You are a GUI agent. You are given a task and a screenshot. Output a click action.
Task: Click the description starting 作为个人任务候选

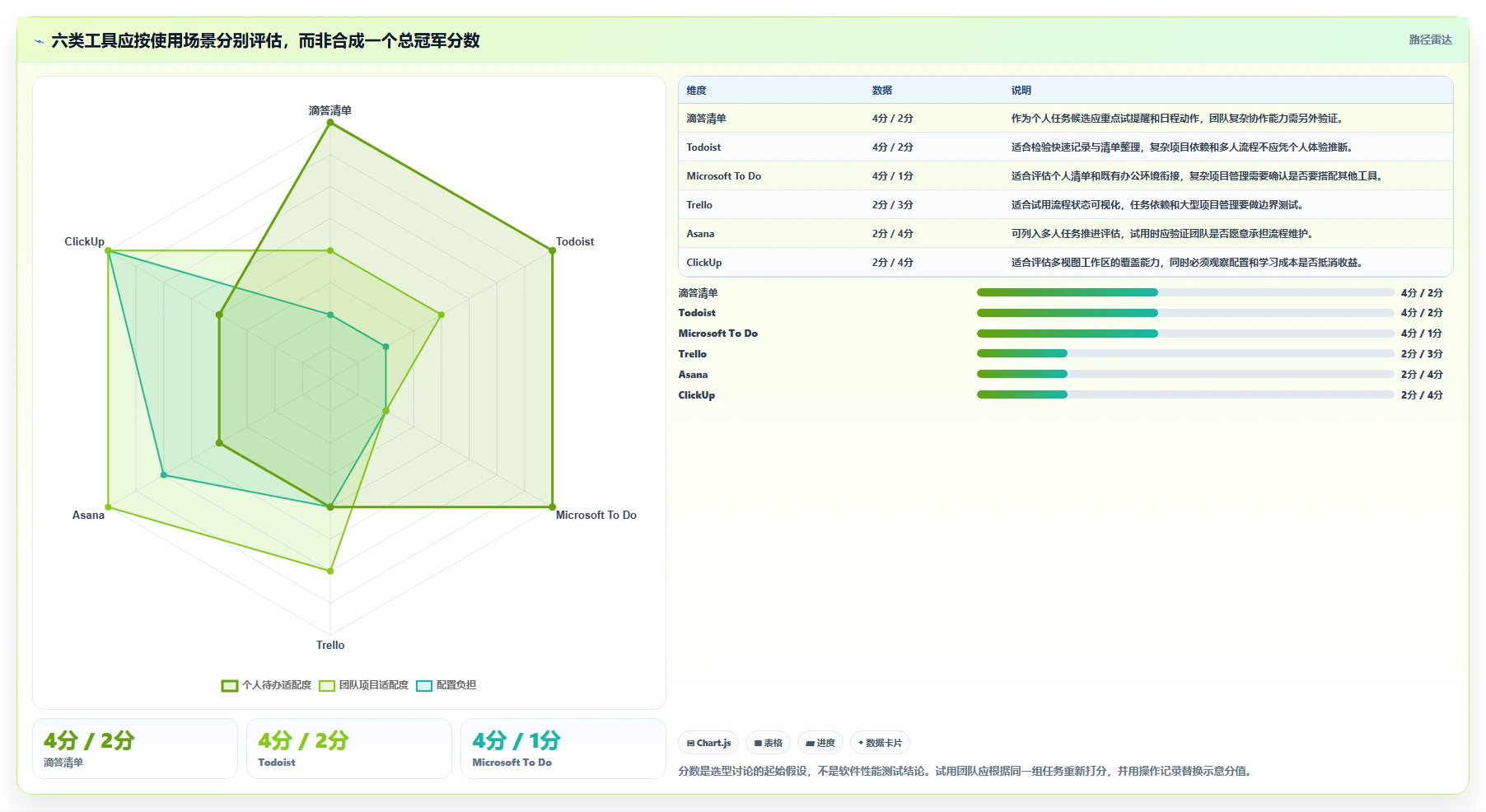coord(1179,119)
